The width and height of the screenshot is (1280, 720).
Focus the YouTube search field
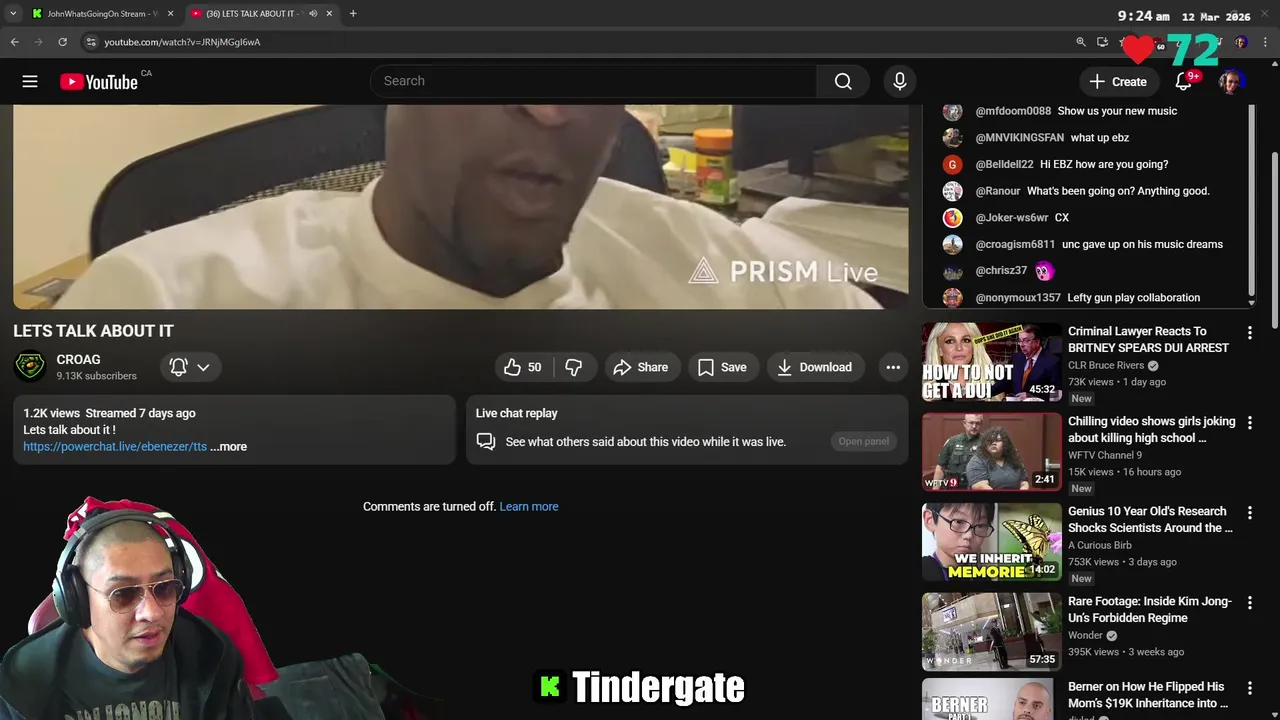coord(595,81)
